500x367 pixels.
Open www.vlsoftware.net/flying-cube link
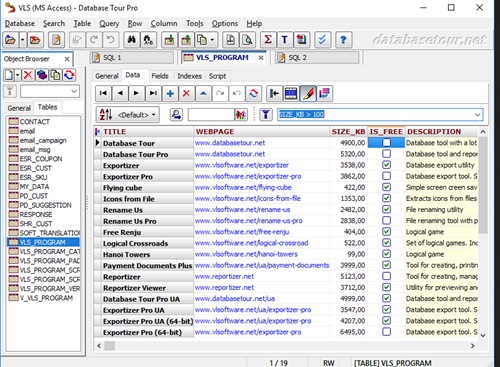(x=243, y=187)
